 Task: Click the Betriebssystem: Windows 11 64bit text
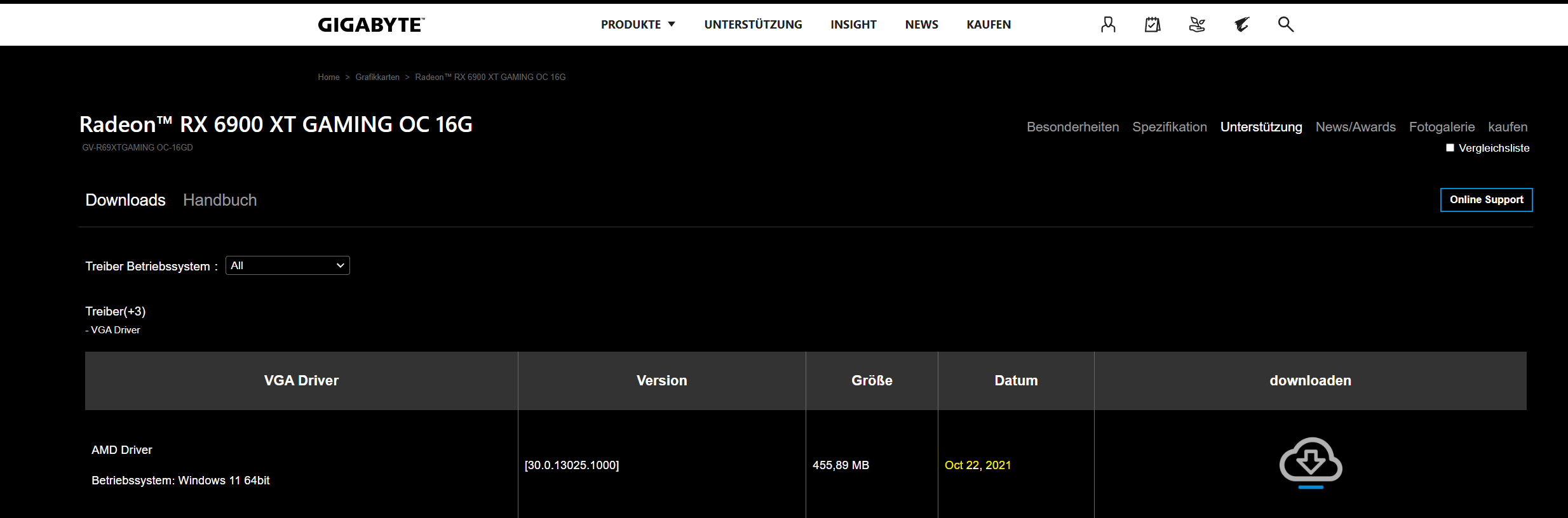tap(180, 481)
